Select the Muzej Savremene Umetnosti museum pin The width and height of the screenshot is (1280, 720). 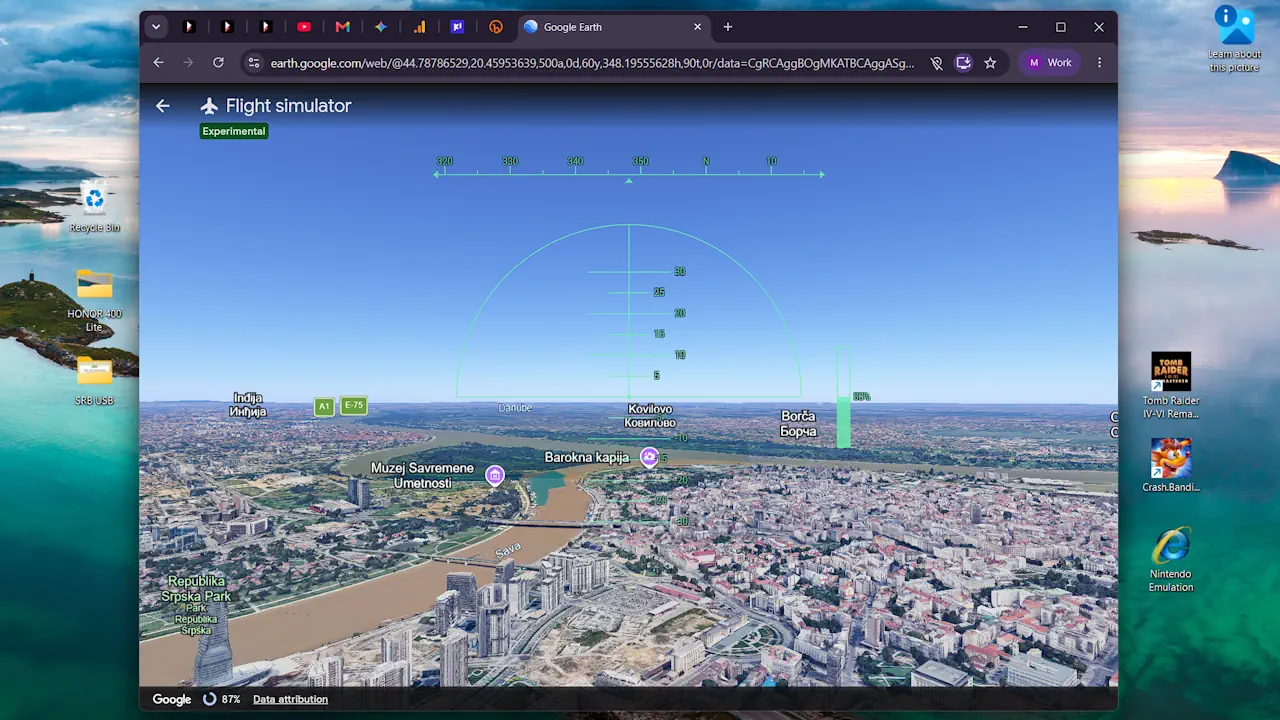pos(495,476)
